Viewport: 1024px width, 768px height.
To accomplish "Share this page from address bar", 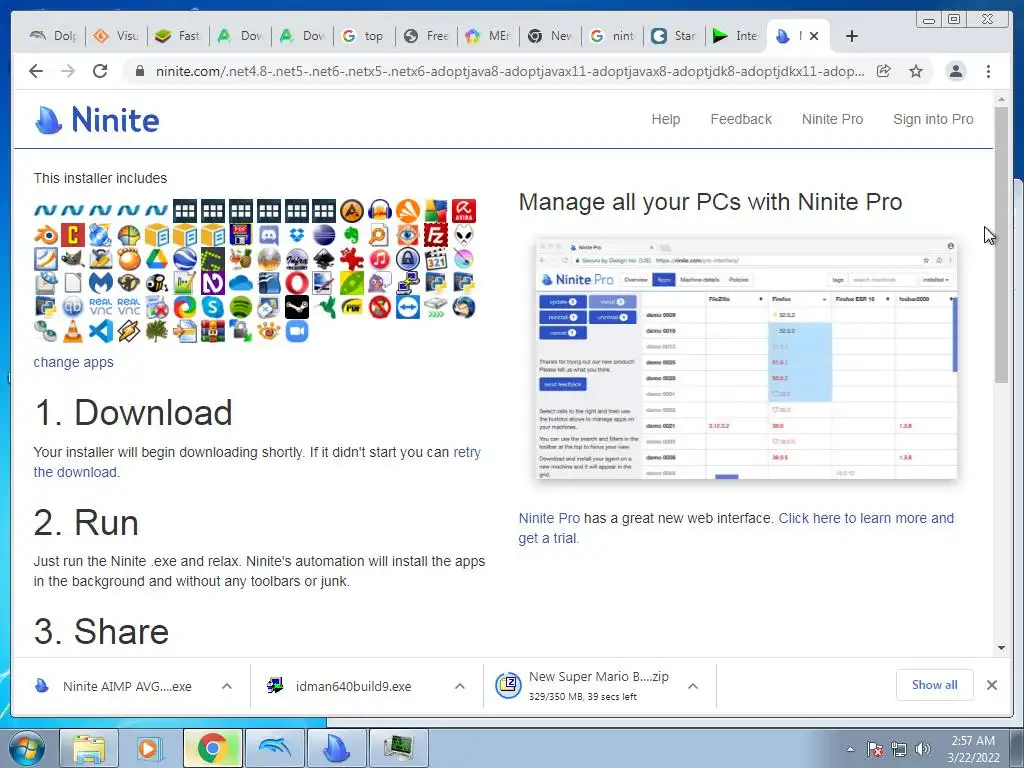I will coord(884,71).
